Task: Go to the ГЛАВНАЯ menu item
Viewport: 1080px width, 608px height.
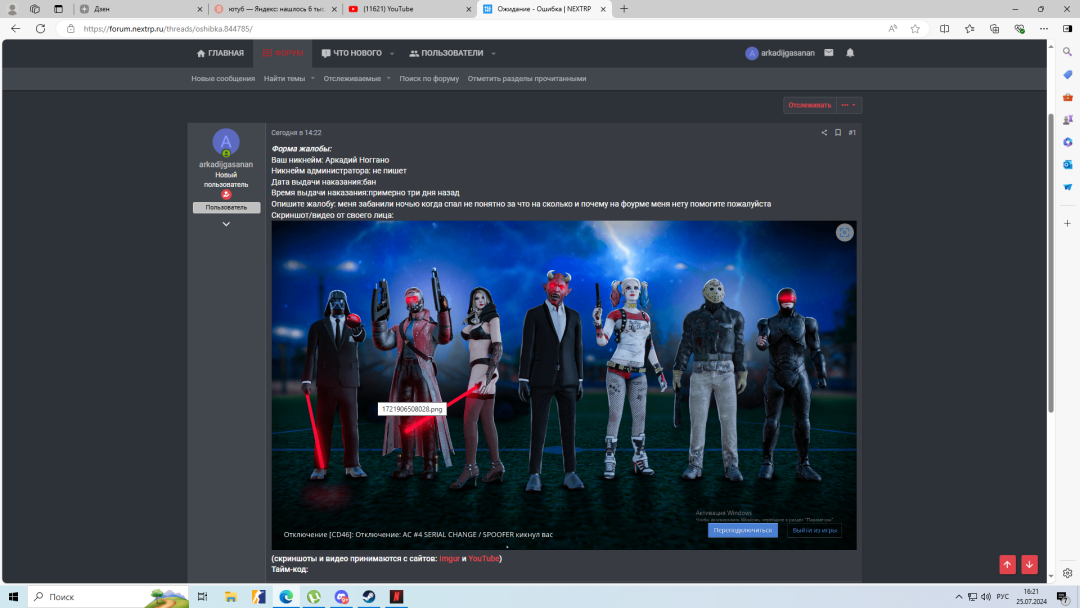Action: pos(220,53)
